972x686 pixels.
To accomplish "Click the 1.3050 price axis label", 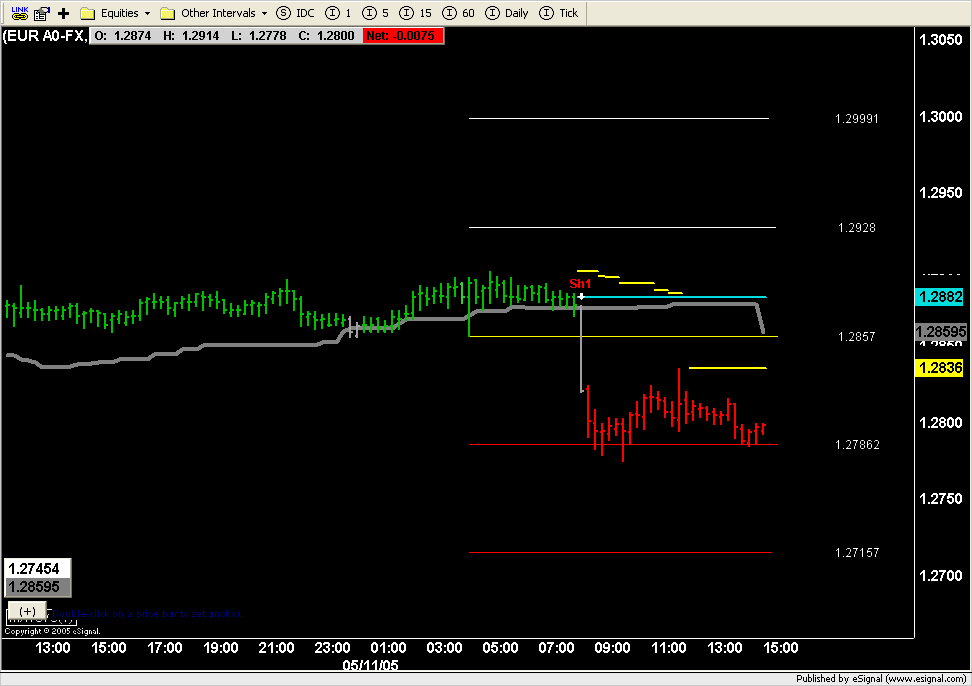I will [x=940, y=40].
